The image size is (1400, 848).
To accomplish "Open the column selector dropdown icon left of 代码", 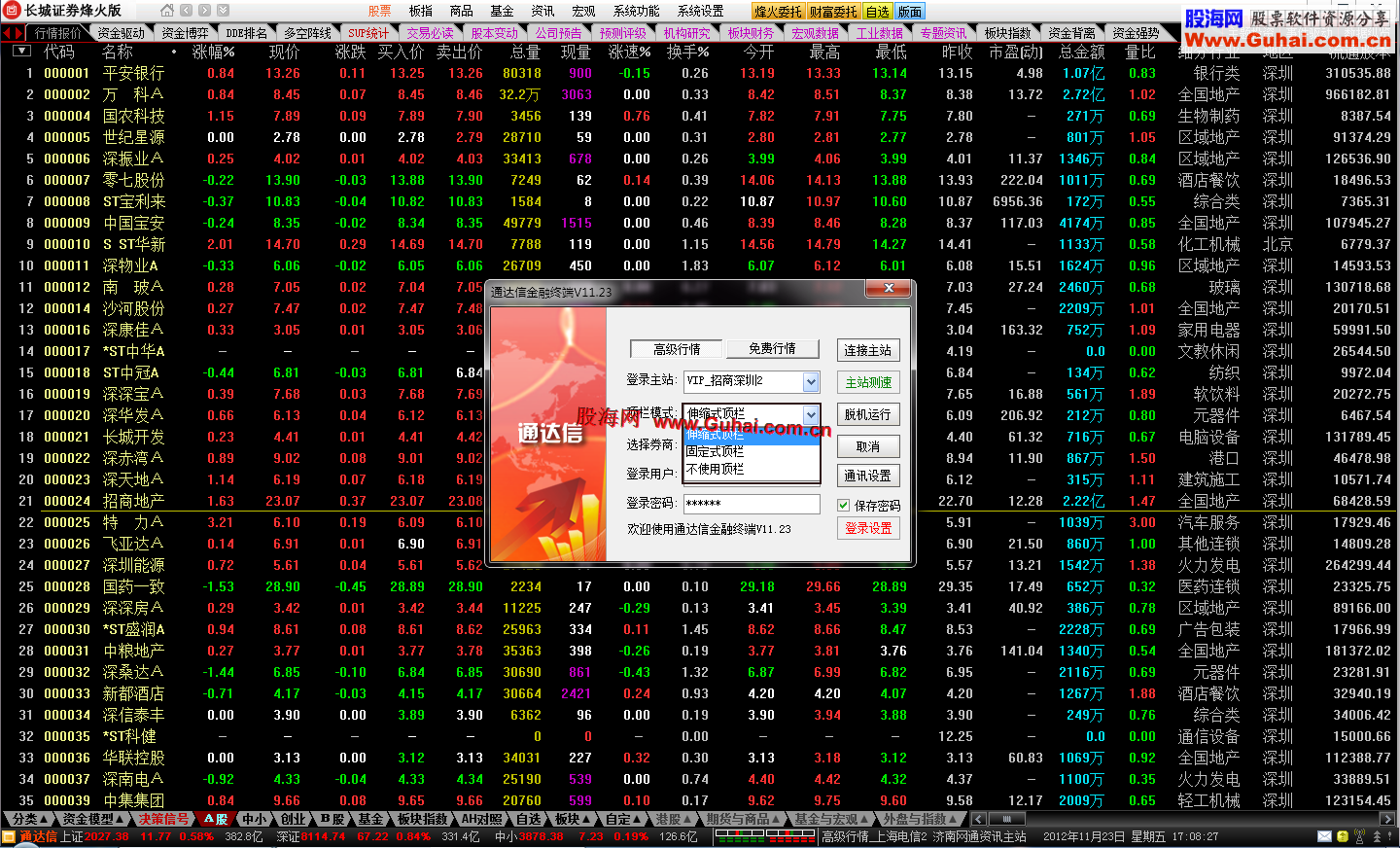I will [x=21, y=52].
